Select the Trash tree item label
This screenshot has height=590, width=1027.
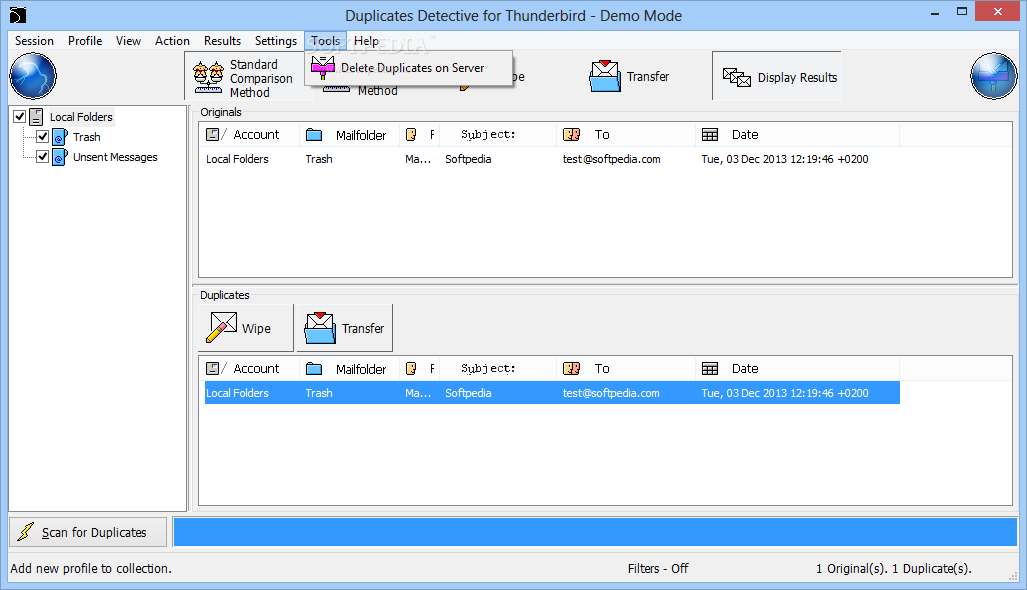[x=86, y=137]
